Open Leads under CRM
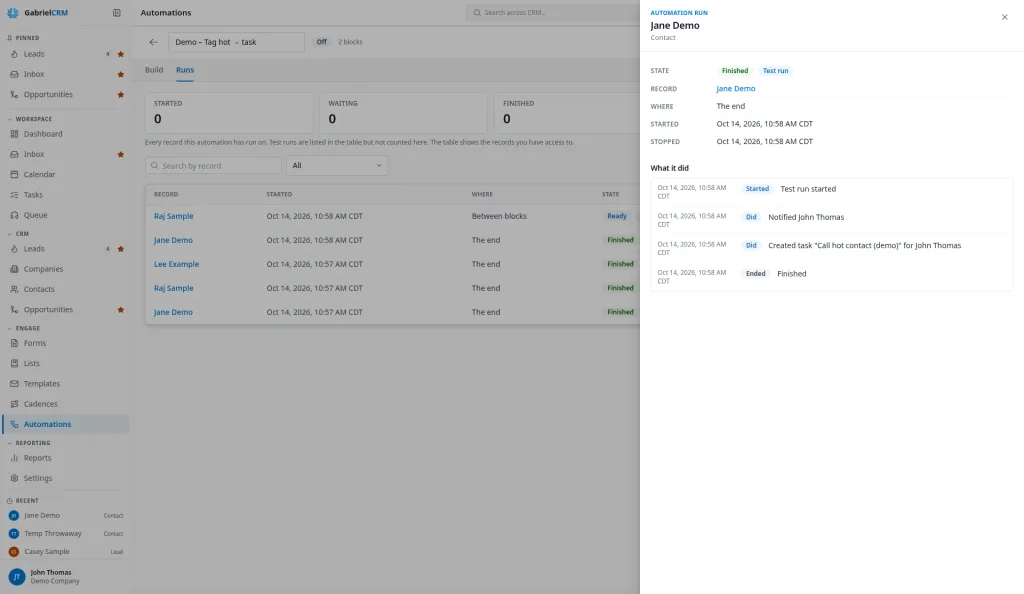Image resolution: width=1024 pixels, height=594 pixels. (34, 249)
